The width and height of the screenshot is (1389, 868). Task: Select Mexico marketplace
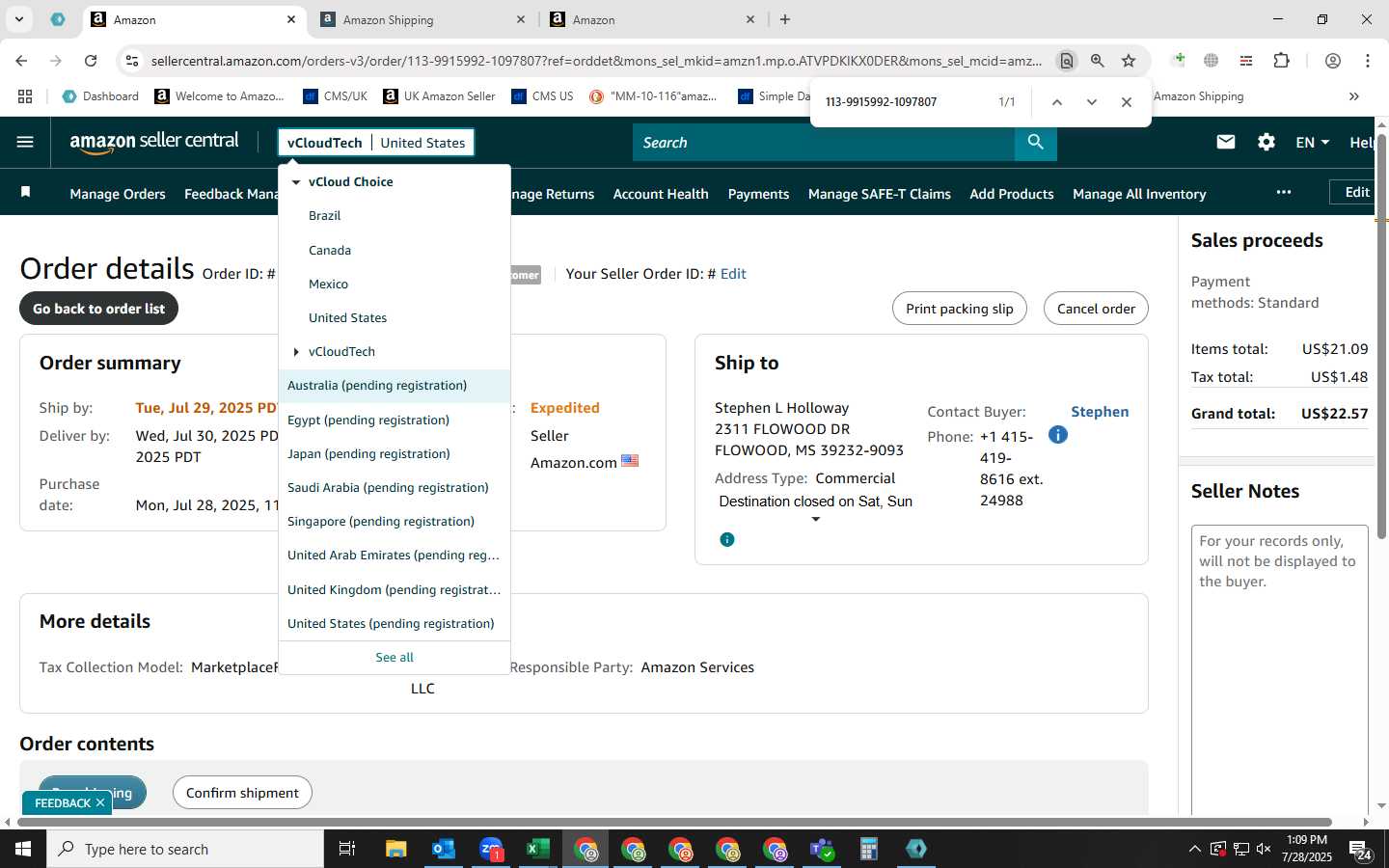(x=329, y=284)
